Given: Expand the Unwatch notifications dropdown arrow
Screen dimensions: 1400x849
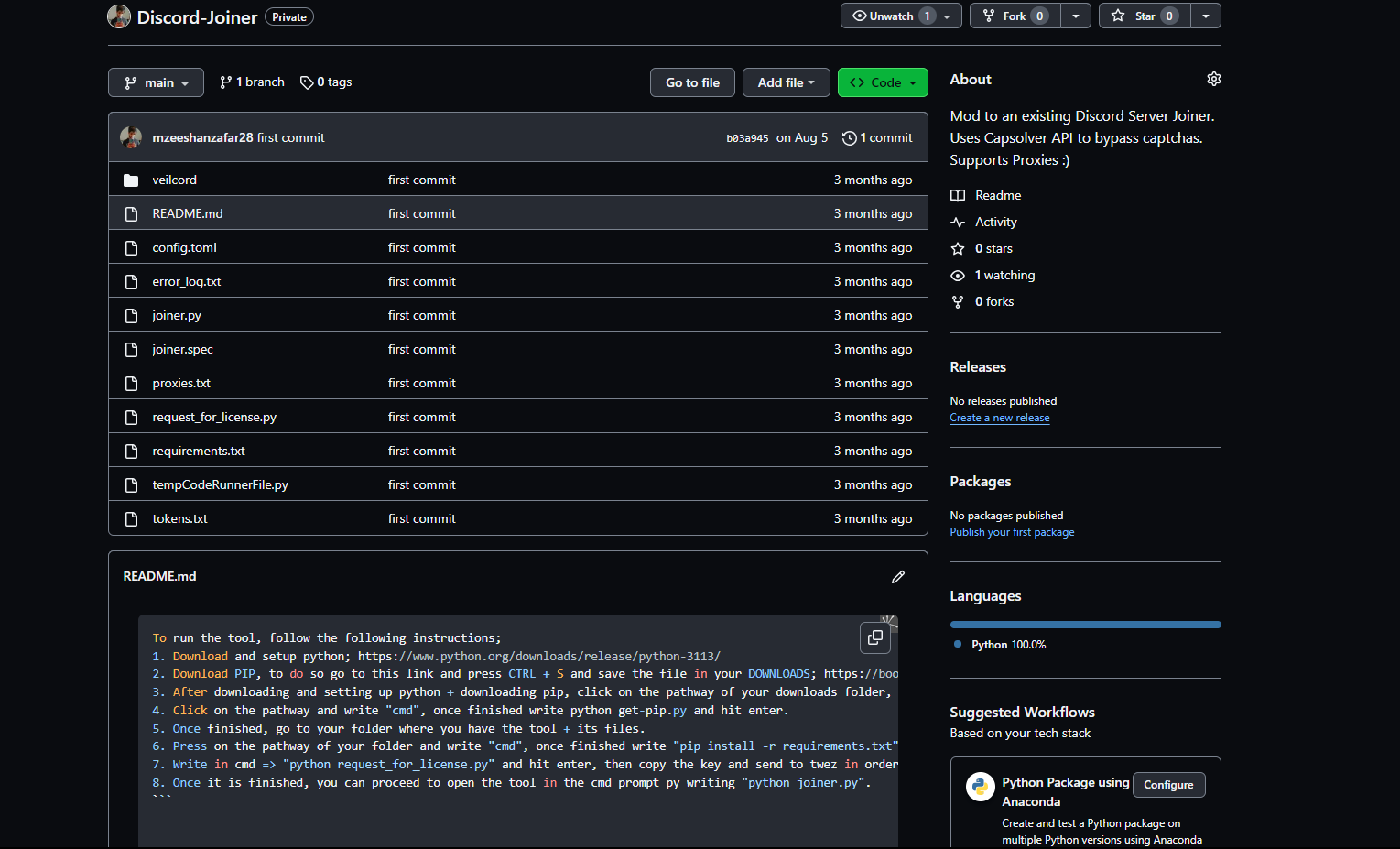Looking at the screenshot, I should pyautogui.click(x=948, y=16).
